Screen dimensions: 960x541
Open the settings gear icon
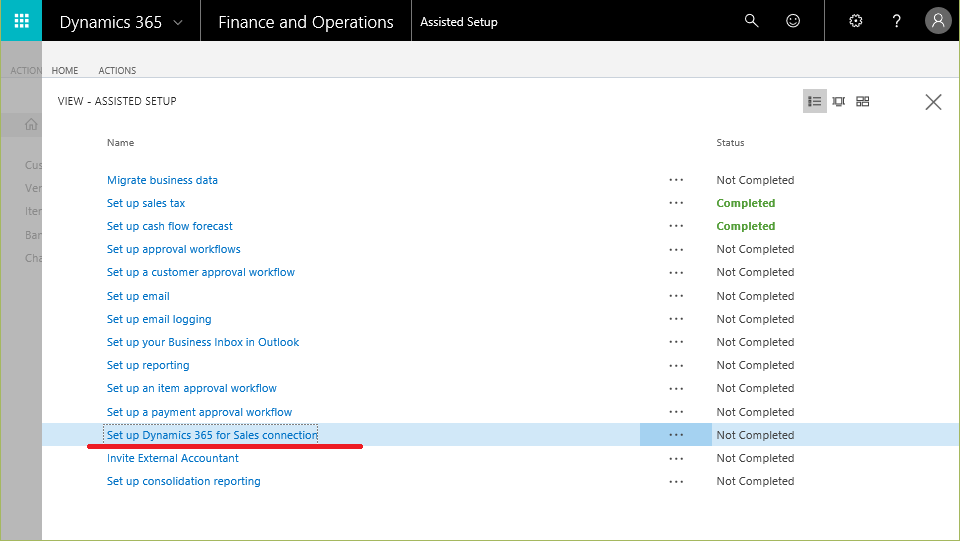click(x=855, y=21)
